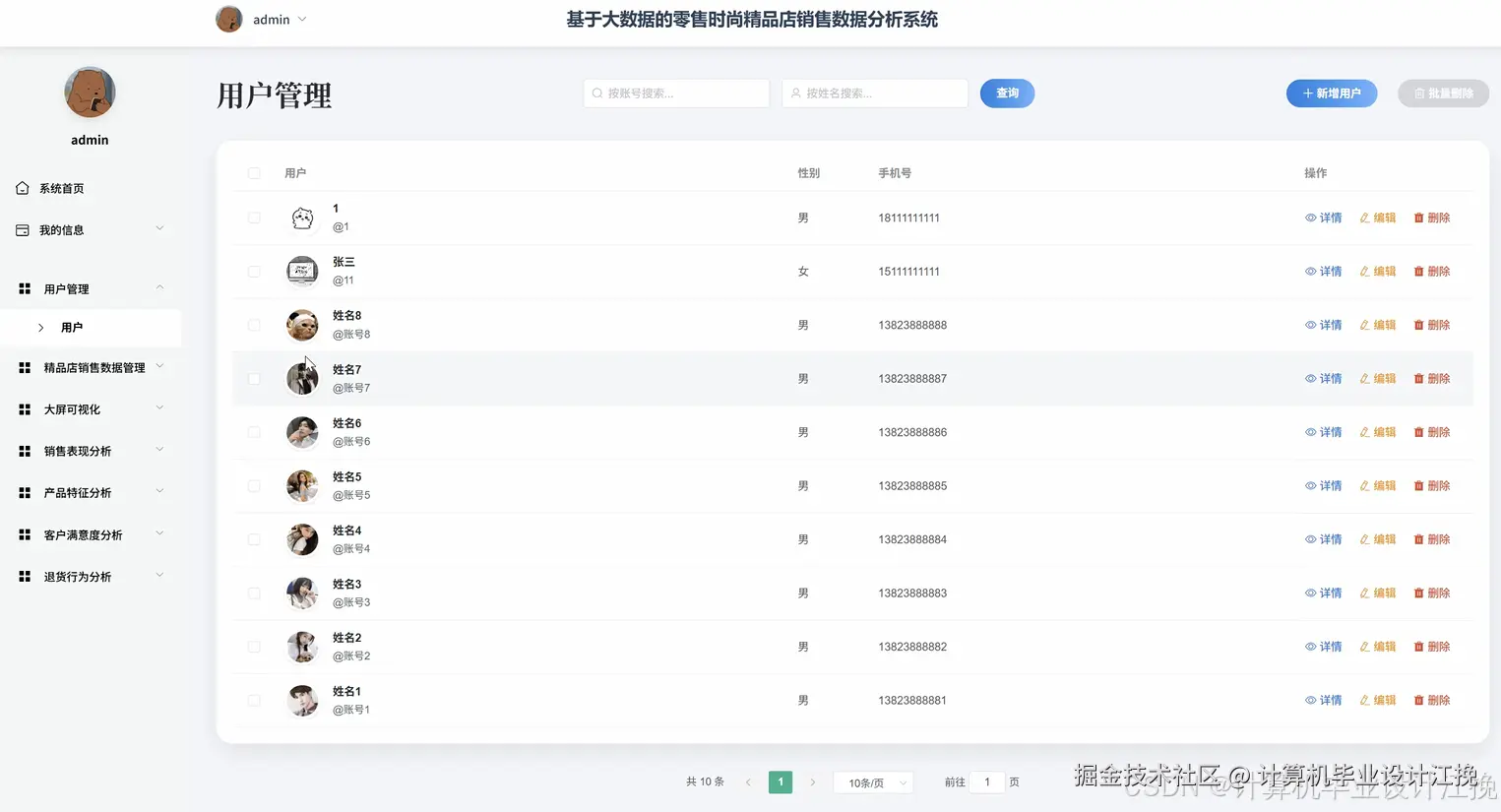Delete user 姓名7 via 删除

pyautogui.click(x=1432, y=378)
